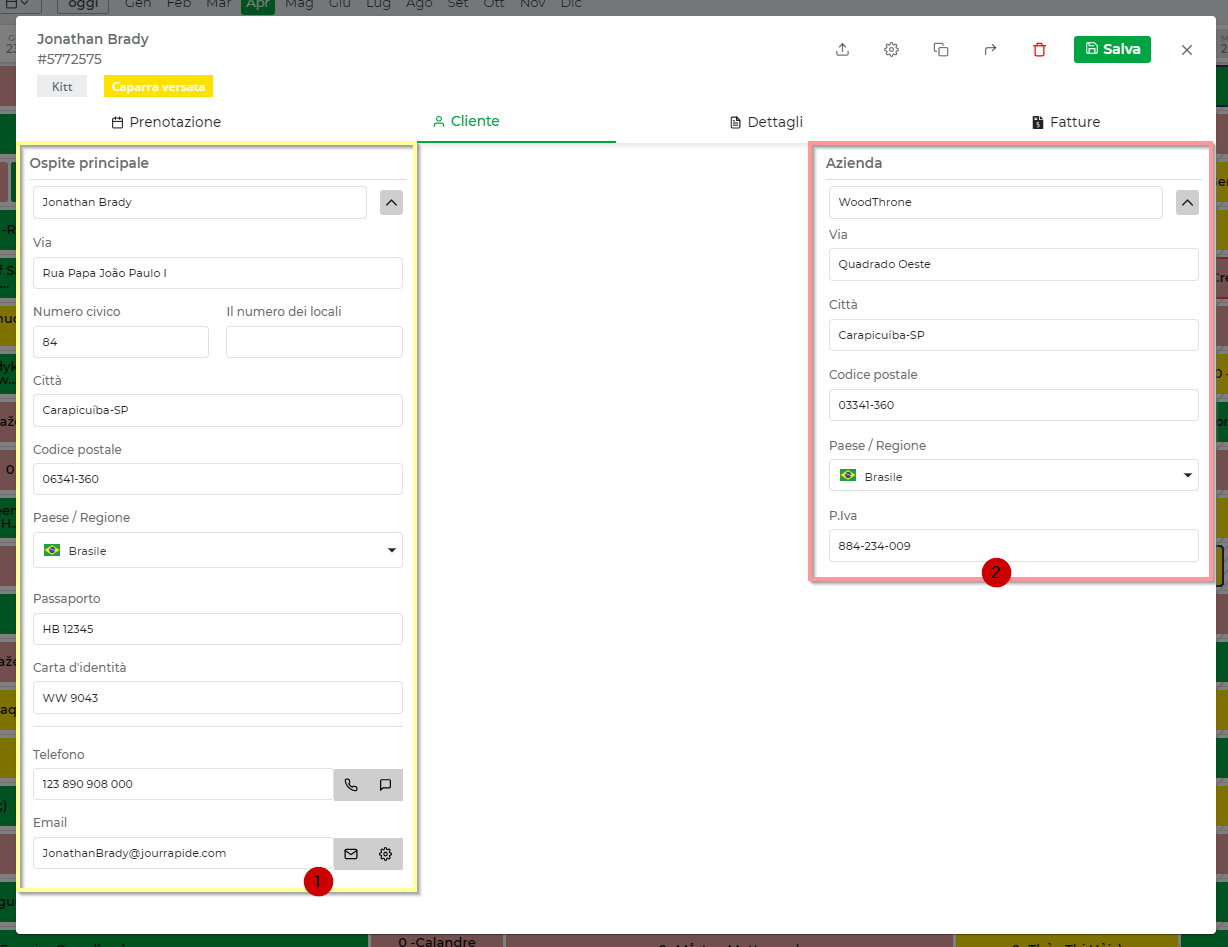
Task: Click the Caparra versata yellow tag
Action: [158, 87]
